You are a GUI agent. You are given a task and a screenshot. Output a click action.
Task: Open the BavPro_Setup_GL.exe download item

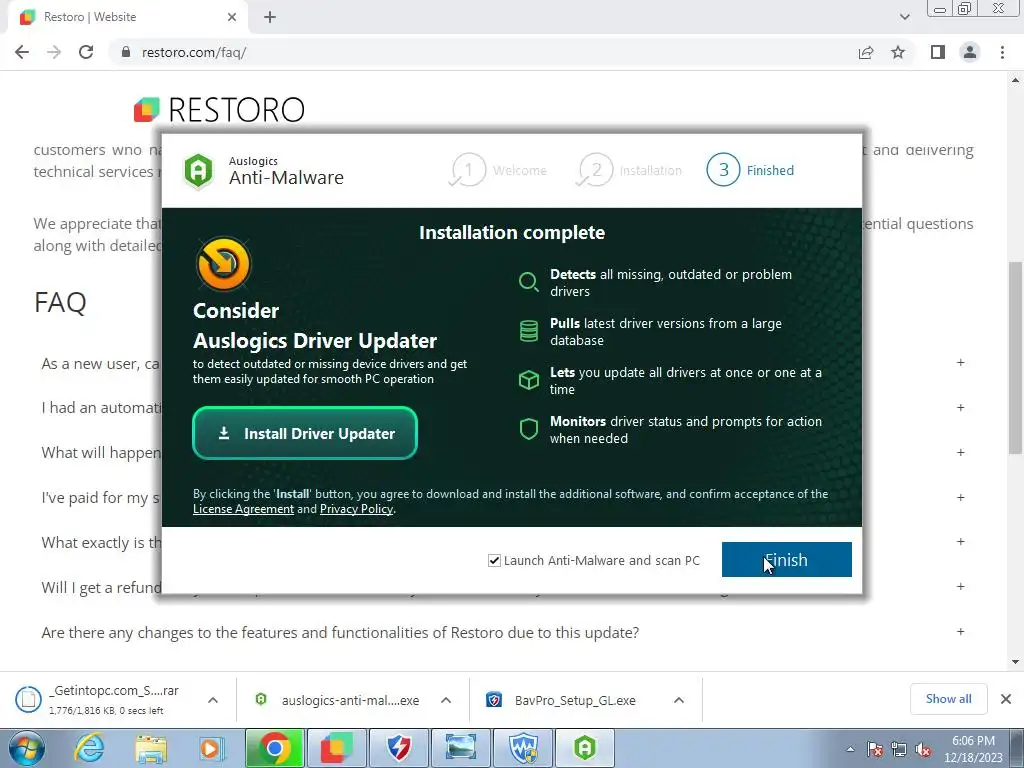pyautogui.click(x=563, y=700)
